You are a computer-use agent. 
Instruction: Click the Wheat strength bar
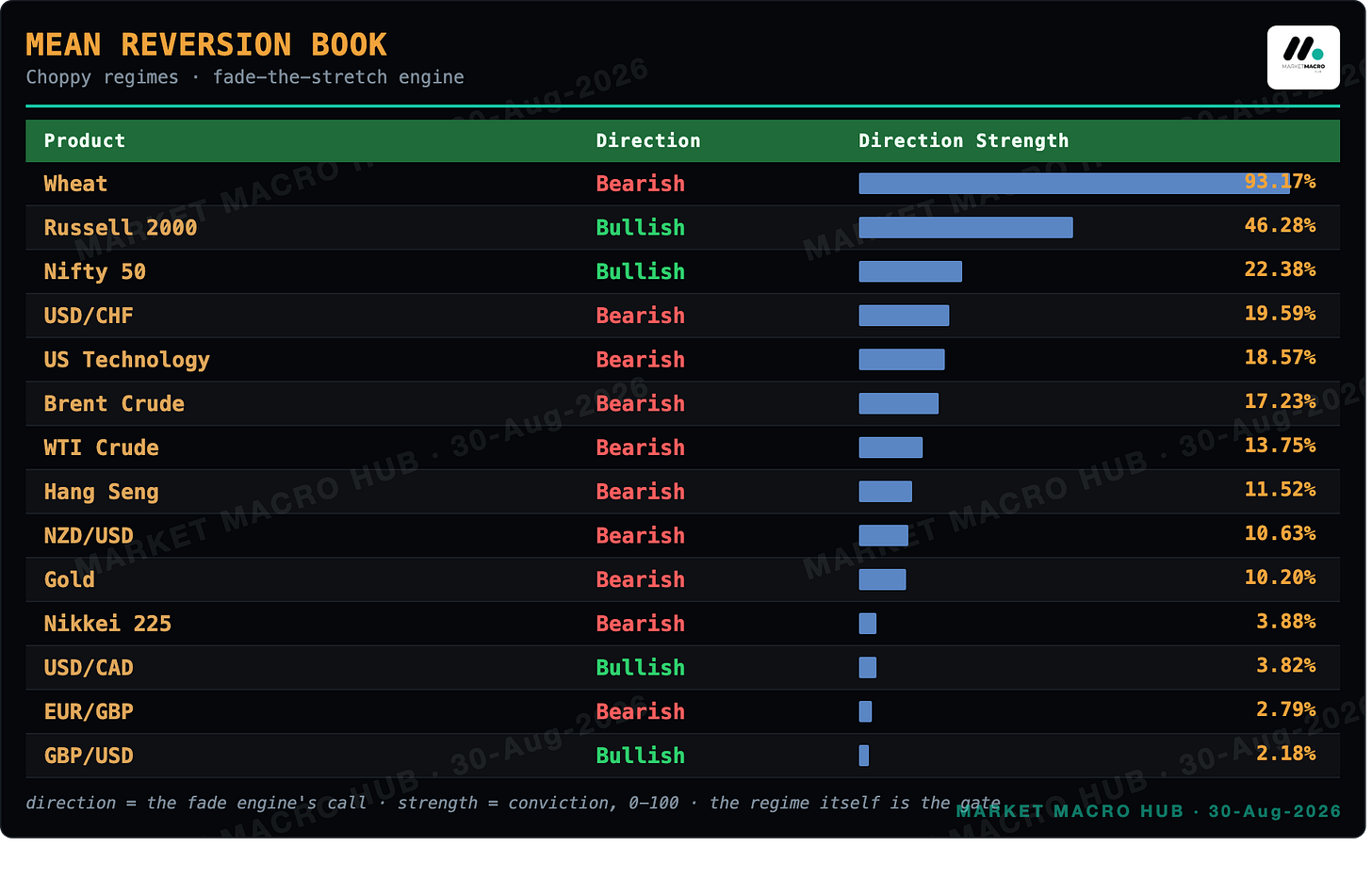click(1074, 184)
